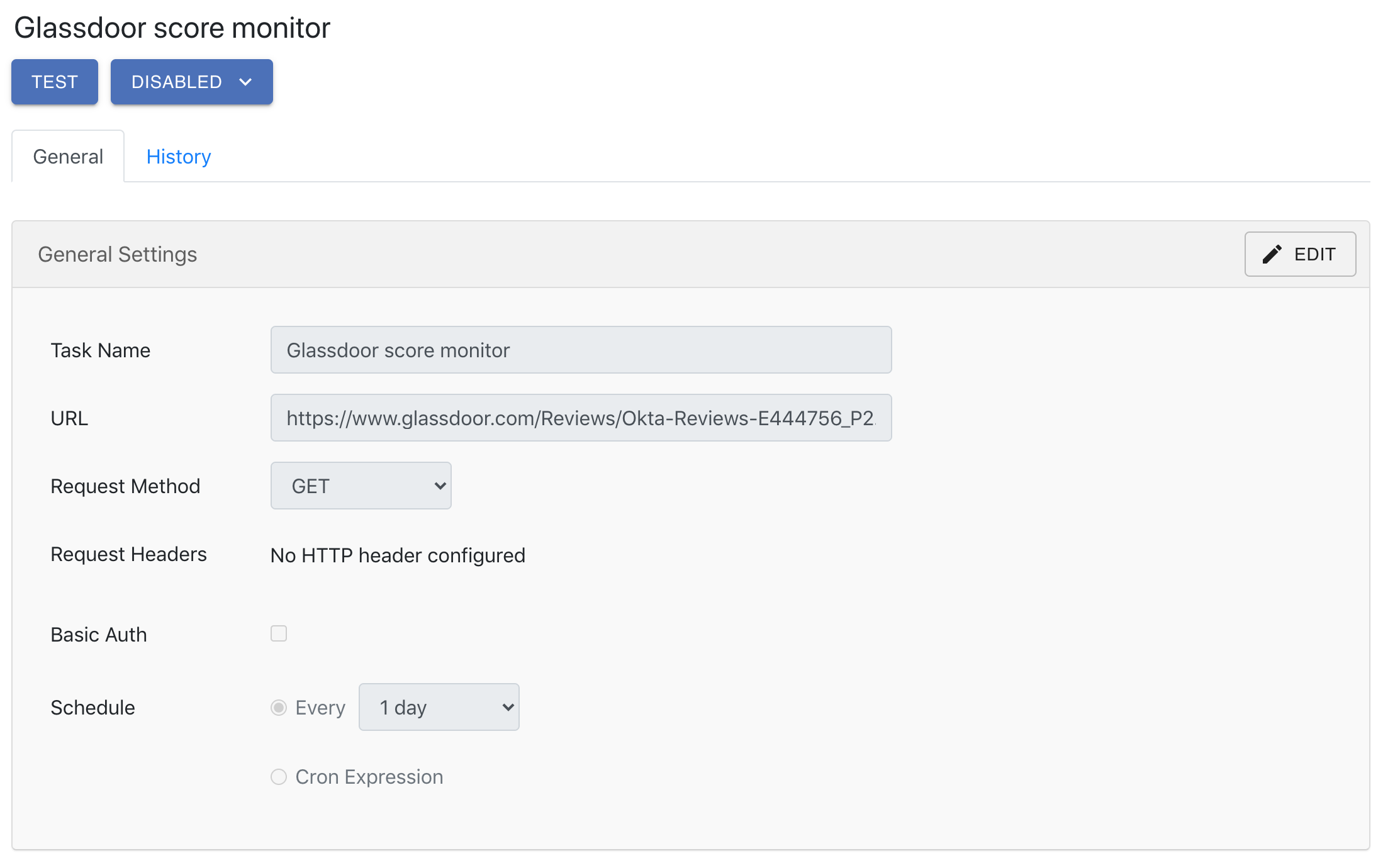Select the General tab
Viewport: 1383px width, 868px height.
pos(68,157)
